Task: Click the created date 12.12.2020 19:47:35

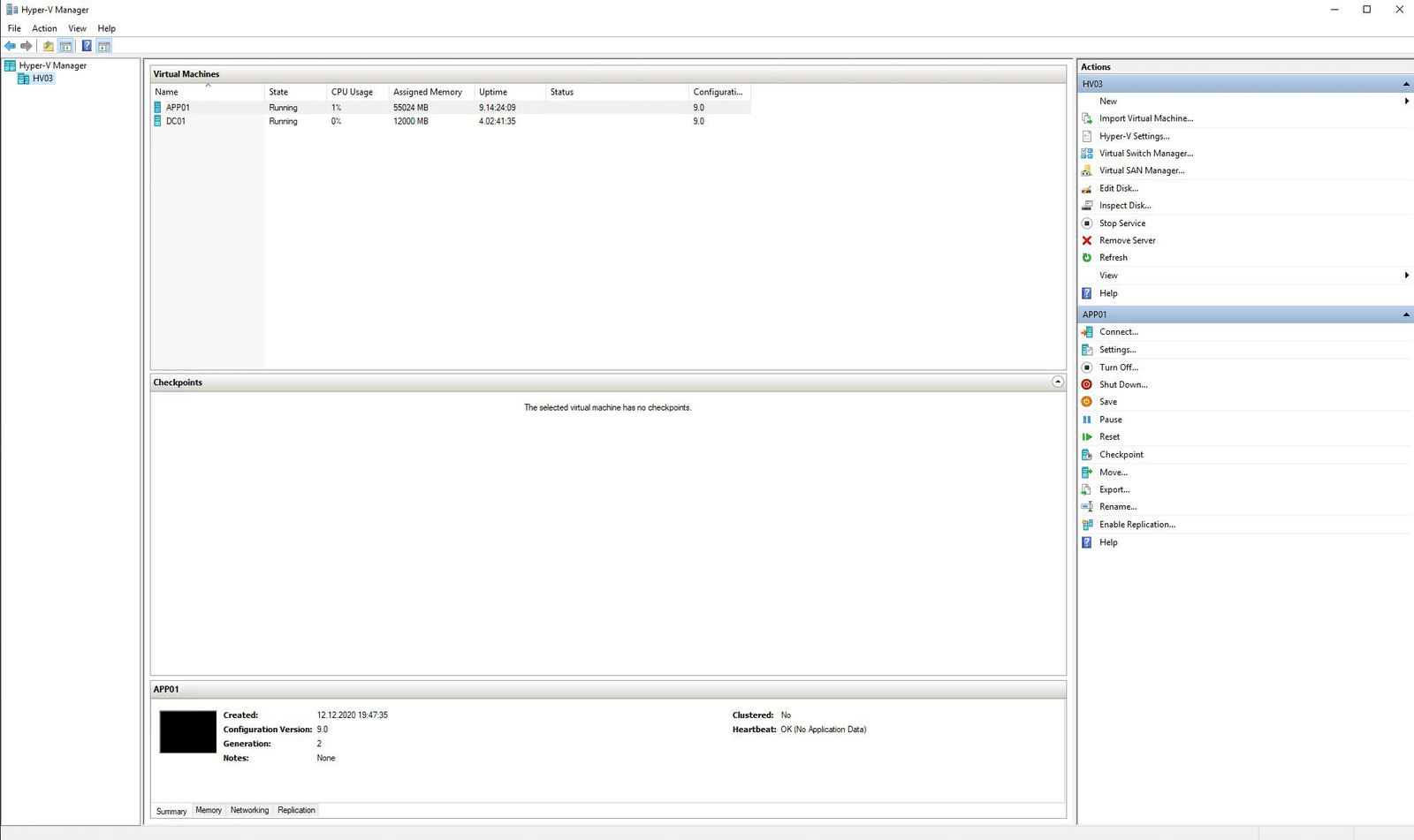Action: click(353, 715)
